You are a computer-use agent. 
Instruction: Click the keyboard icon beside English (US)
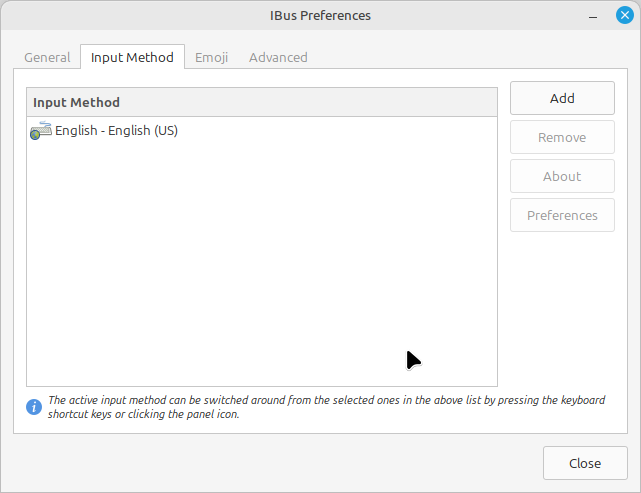coord(40,131)
